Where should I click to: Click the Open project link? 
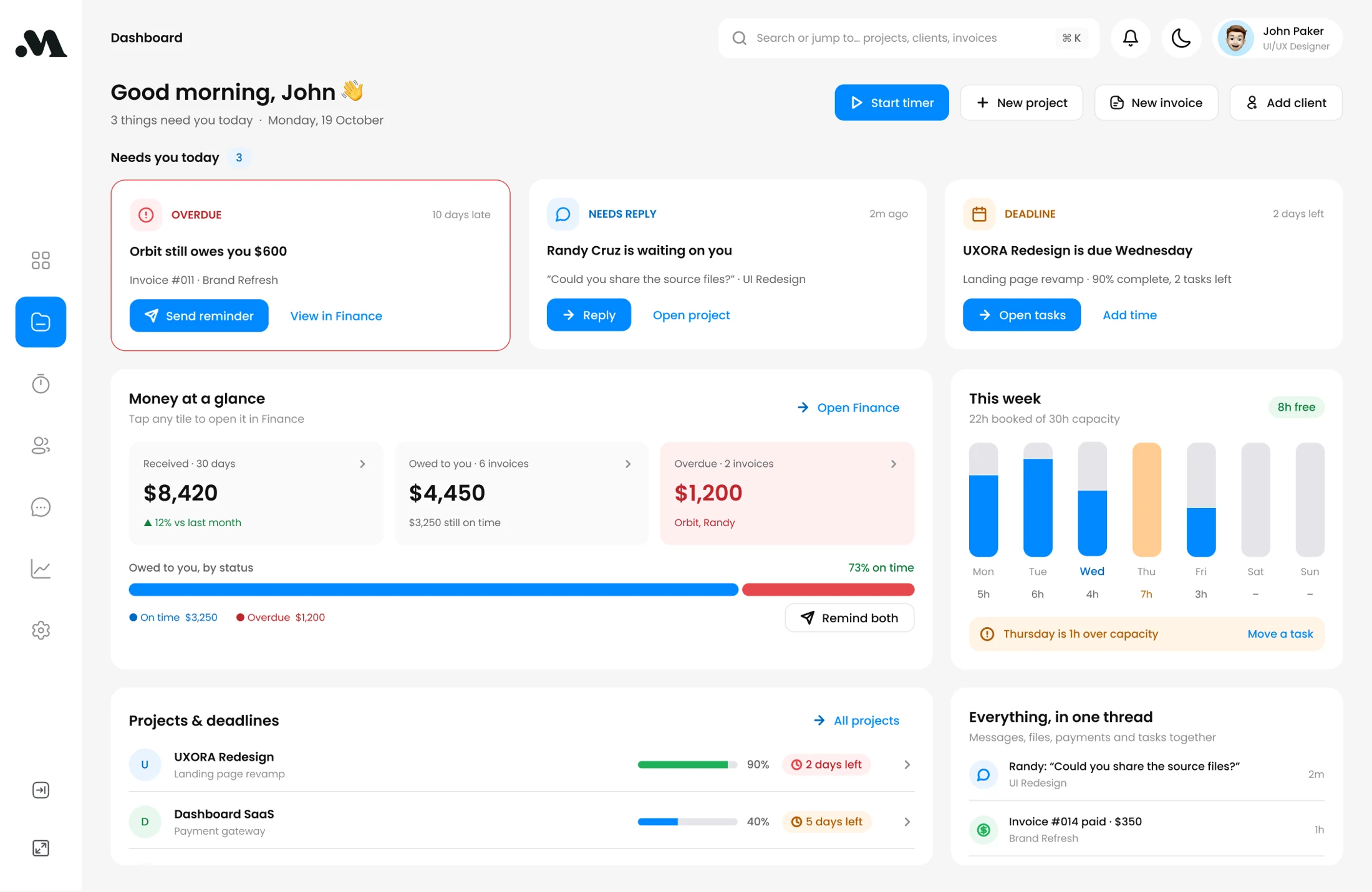click(691, 315)
